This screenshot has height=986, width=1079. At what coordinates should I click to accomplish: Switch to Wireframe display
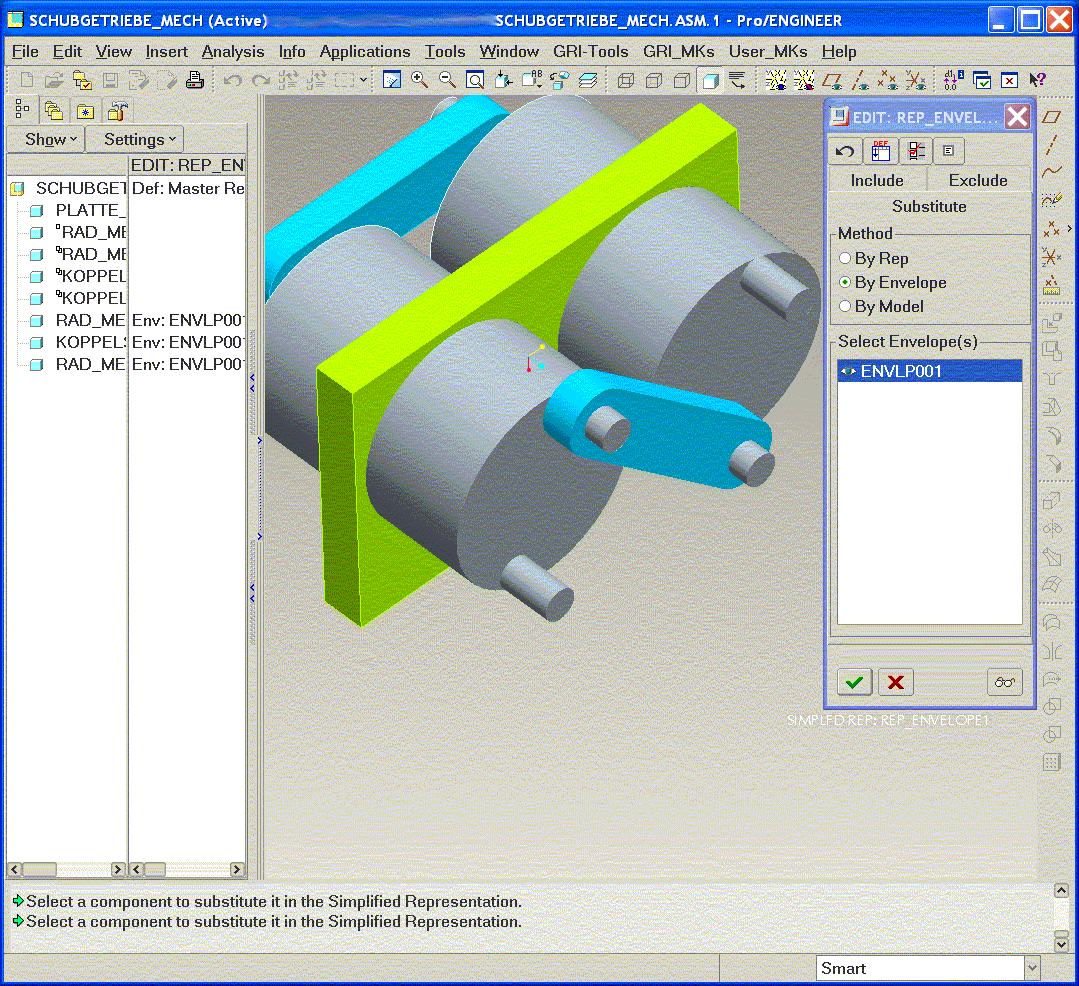click(x=626, y=81)
